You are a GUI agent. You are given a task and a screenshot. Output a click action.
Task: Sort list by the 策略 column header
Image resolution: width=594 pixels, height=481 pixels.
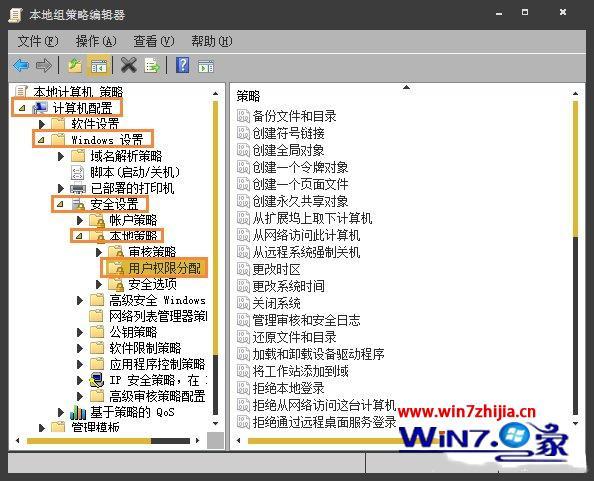coord(248,96)
